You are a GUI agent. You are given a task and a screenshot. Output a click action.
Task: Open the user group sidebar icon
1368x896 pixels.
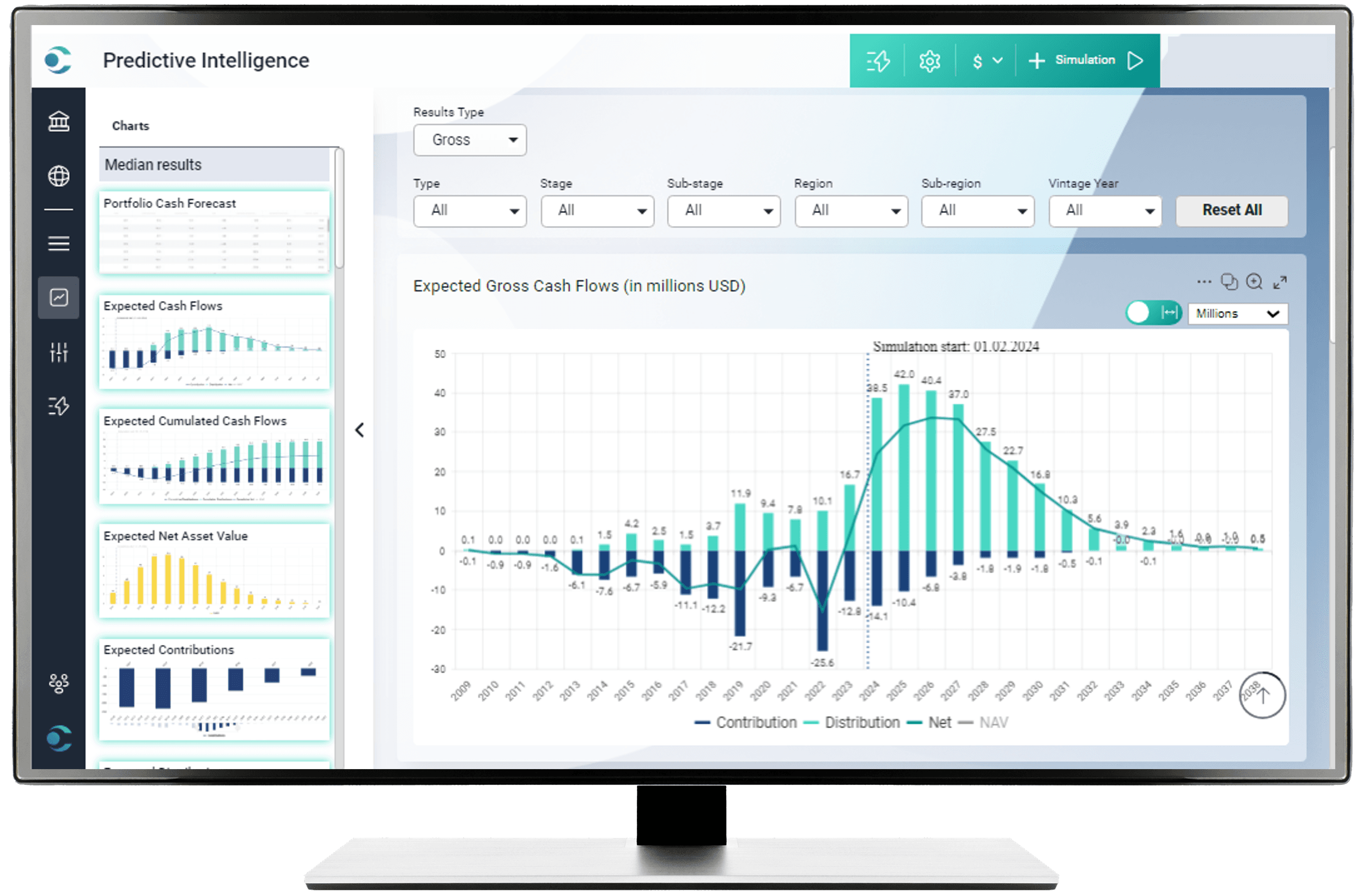59,684
